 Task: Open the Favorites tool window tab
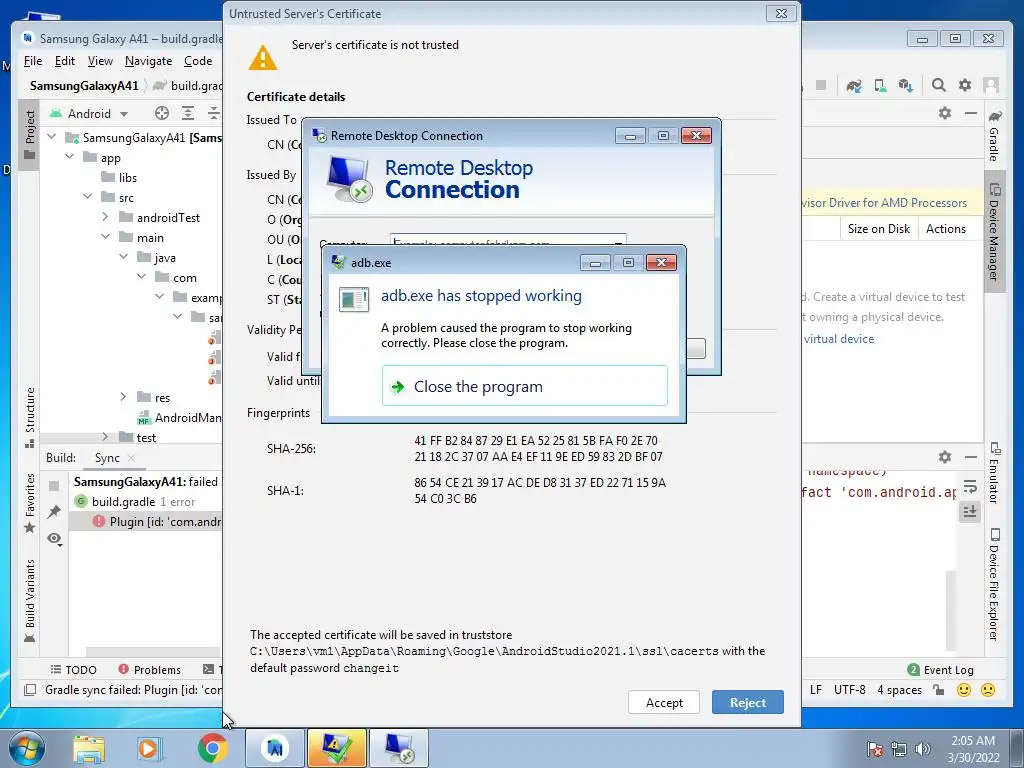coord(29,503)
